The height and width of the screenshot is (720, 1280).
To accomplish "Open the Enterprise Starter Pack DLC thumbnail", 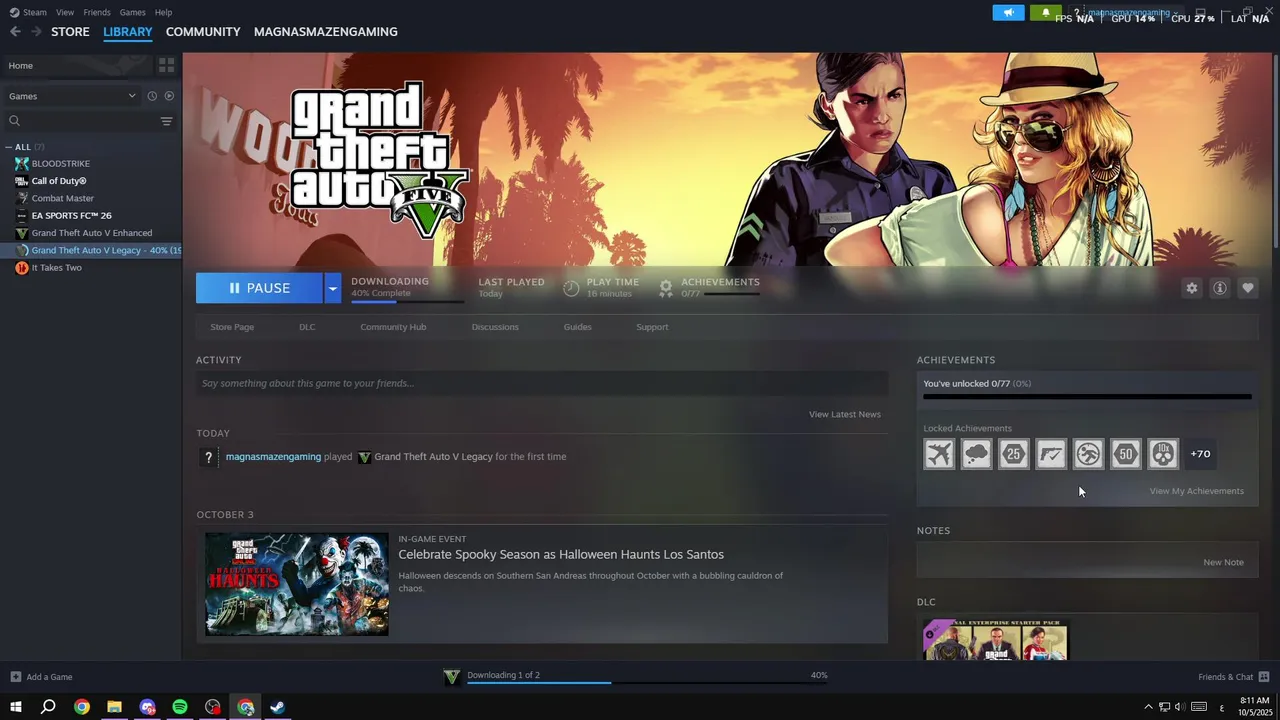I will (x=996, y=640).
